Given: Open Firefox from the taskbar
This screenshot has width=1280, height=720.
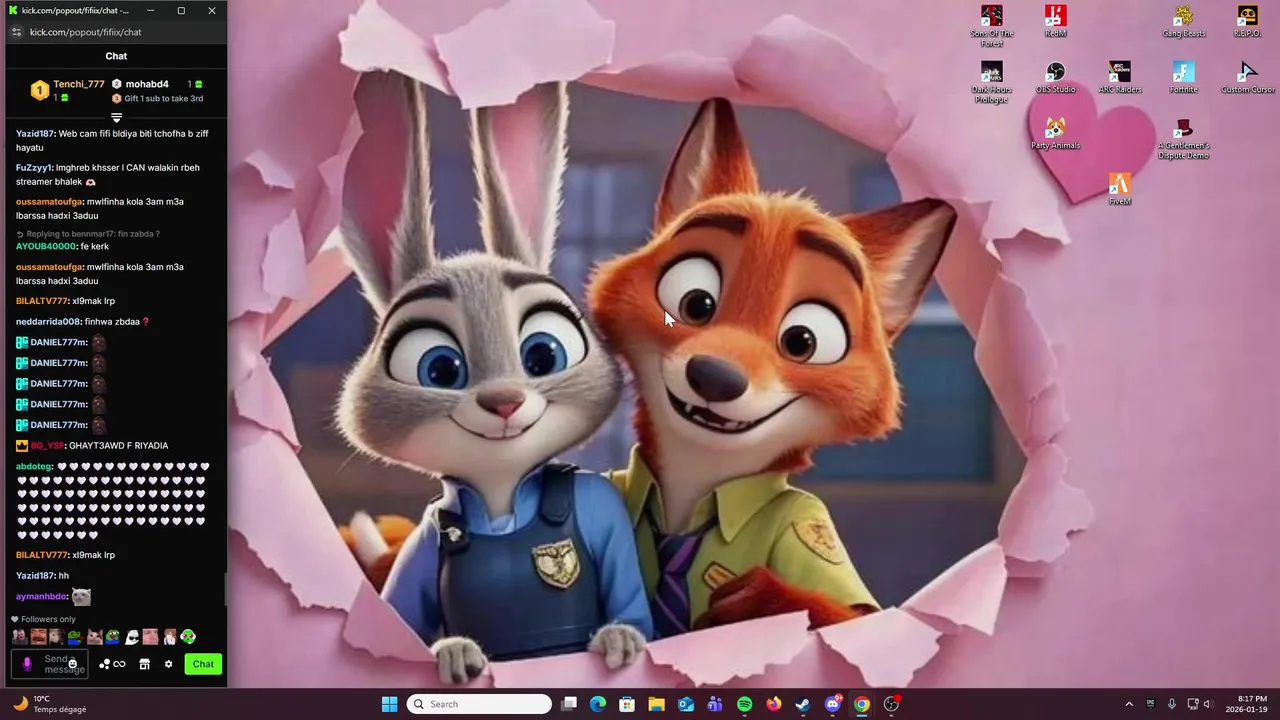Looking at the screenshot, I should (x=773, y=704).
